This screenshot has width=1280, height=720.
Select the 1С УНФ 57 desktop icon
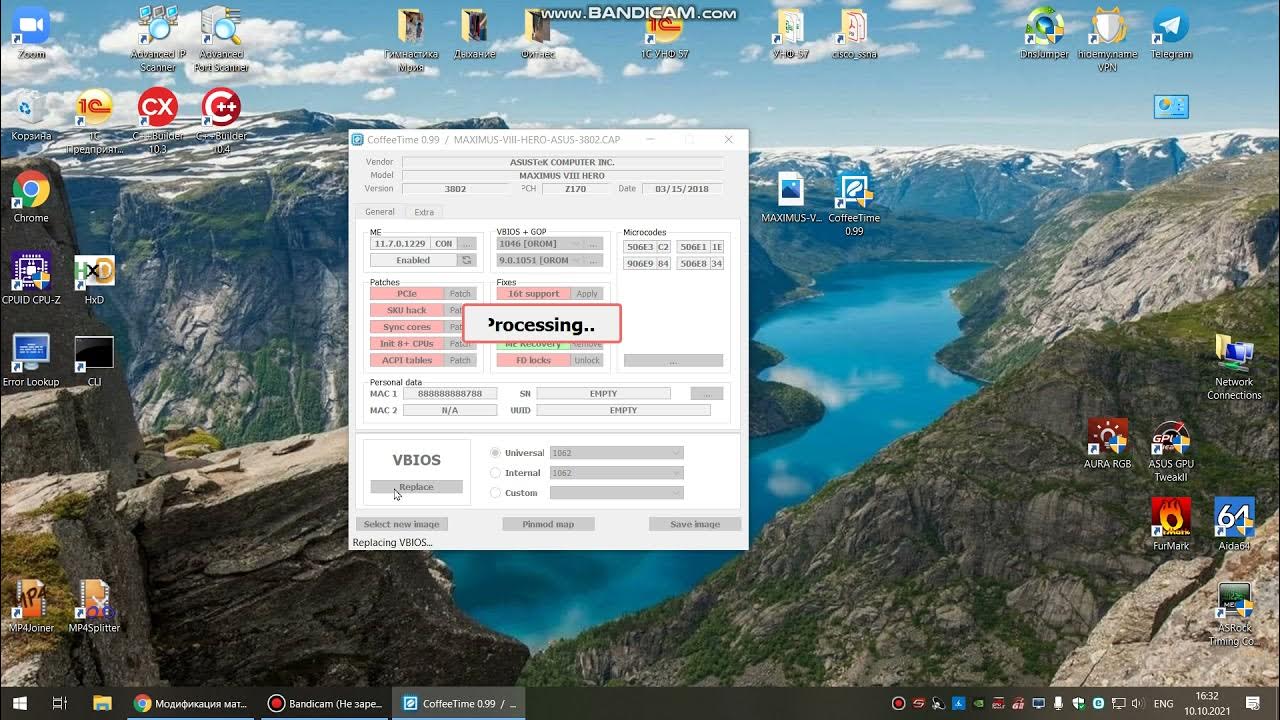665,33
